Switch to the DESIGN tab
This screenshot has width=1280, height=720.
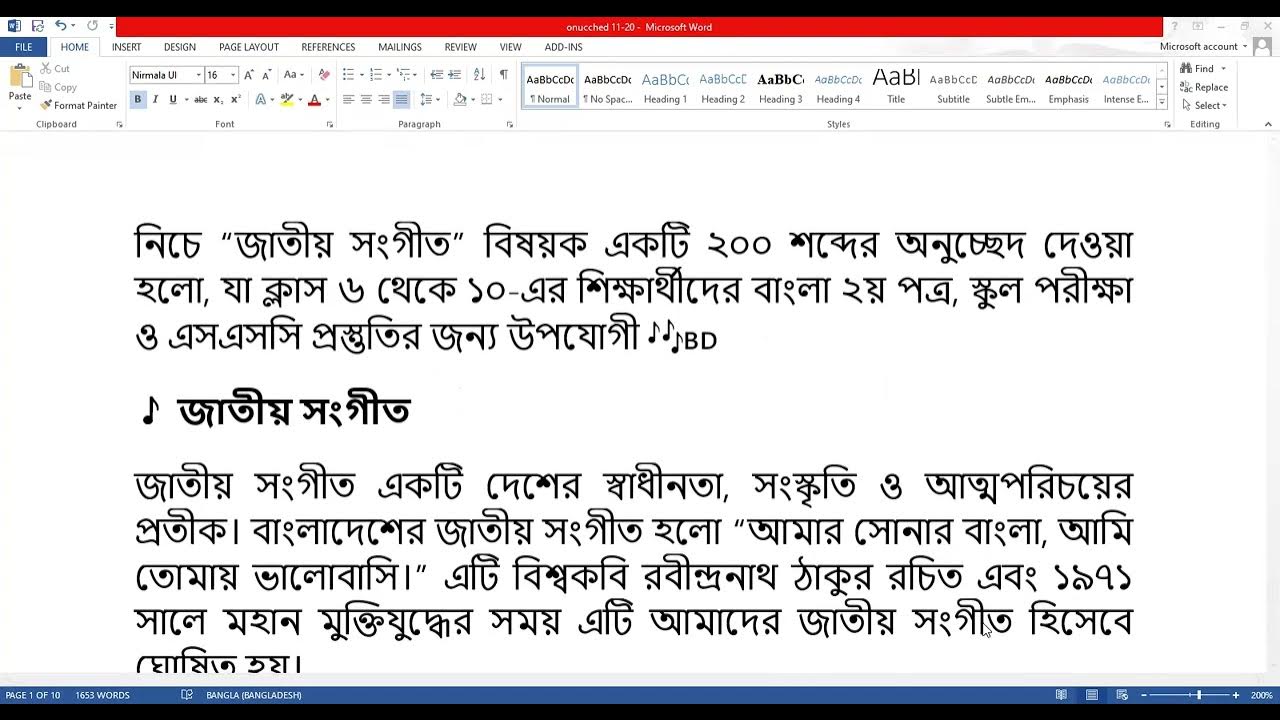180,47
